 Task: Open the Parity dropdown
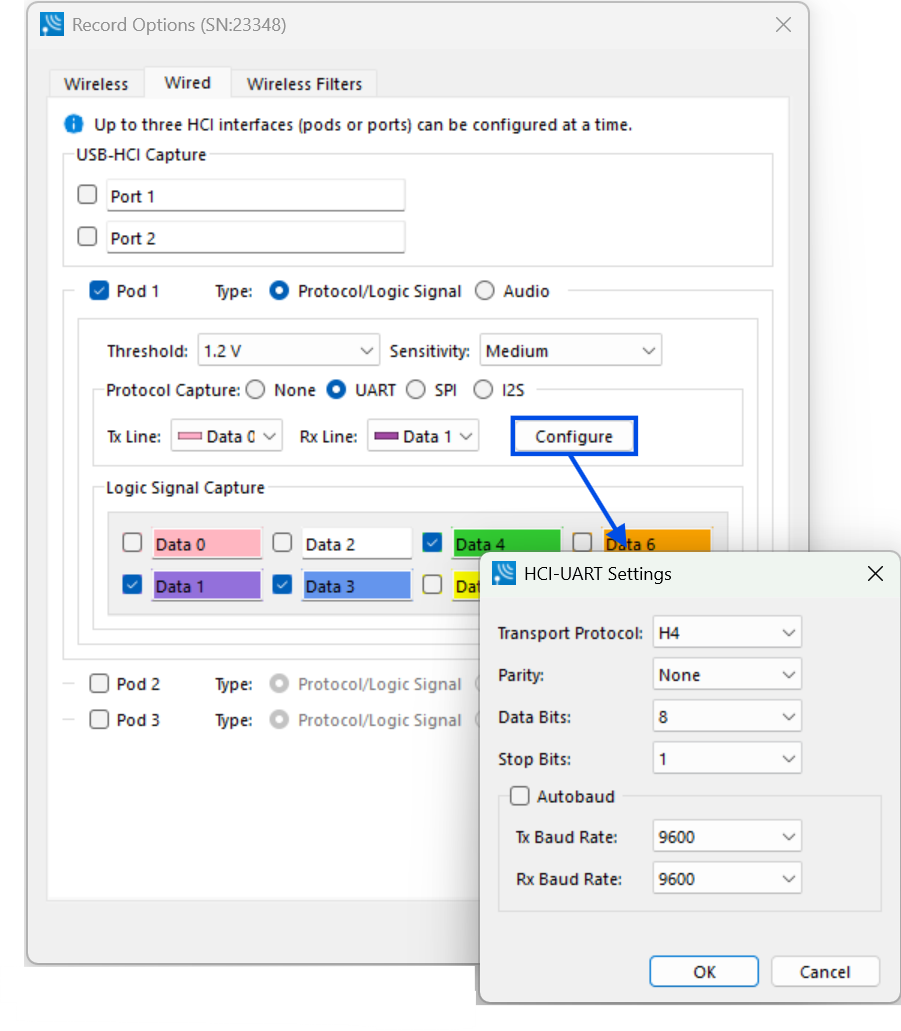click(x=727, y=675)
